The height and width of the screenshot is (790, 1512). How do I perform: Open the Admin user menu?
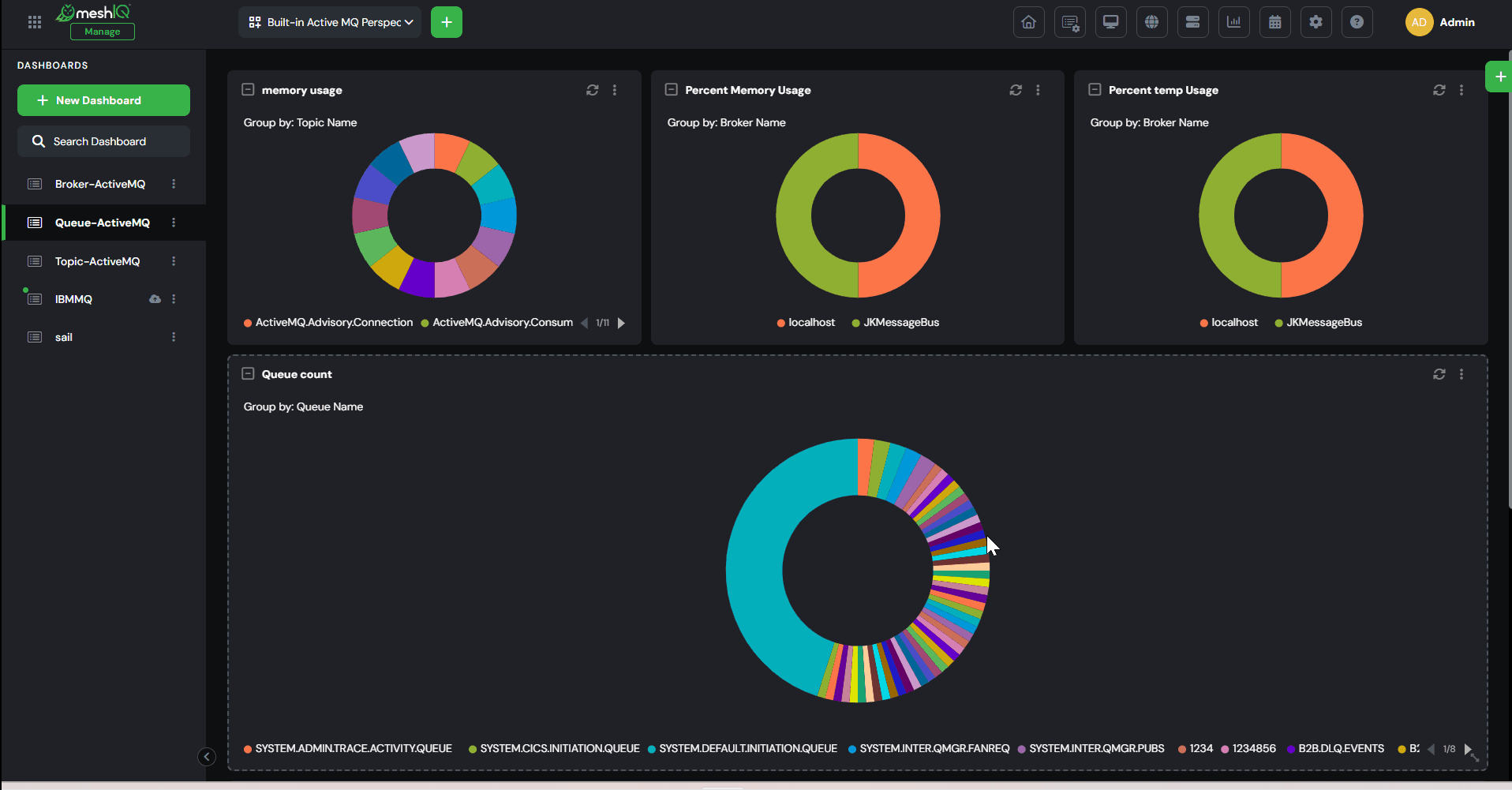pos(1457,22)
